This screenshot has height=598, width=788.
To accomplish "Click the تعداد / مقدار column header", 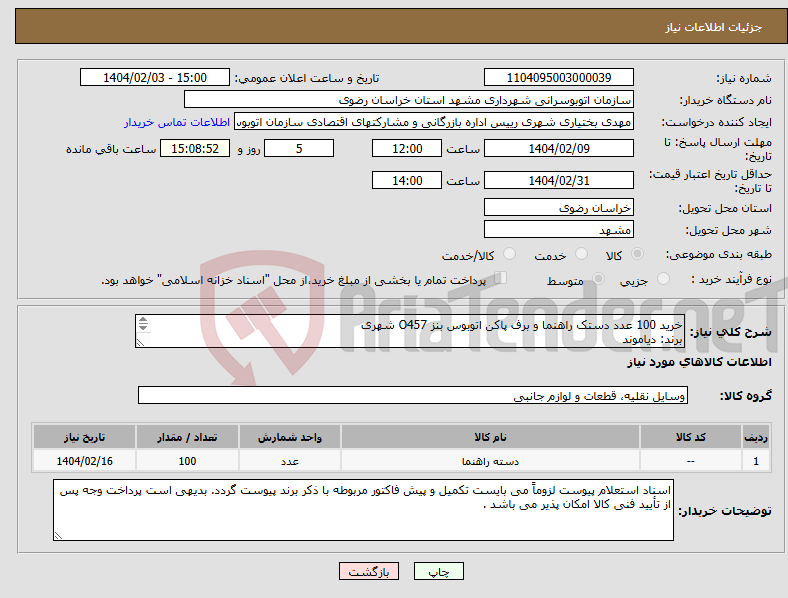I will [187, 437].
